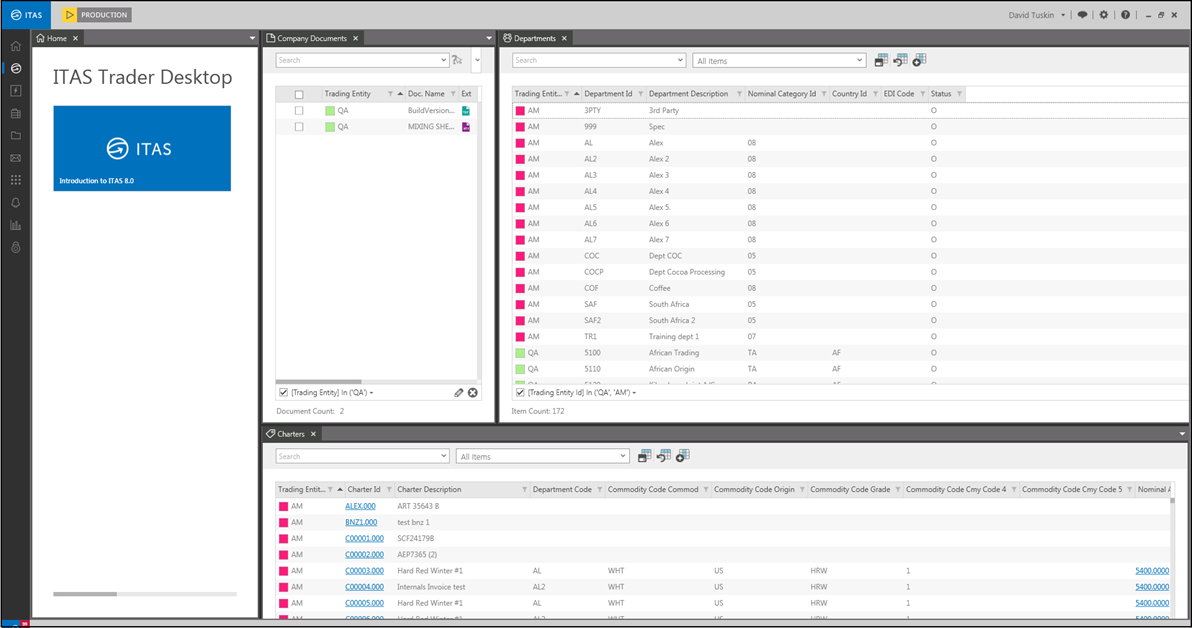Open the folder icon in the sidebar
Image resolution: width=1192 pixels, height=628 pixels.
pos(16,135)
